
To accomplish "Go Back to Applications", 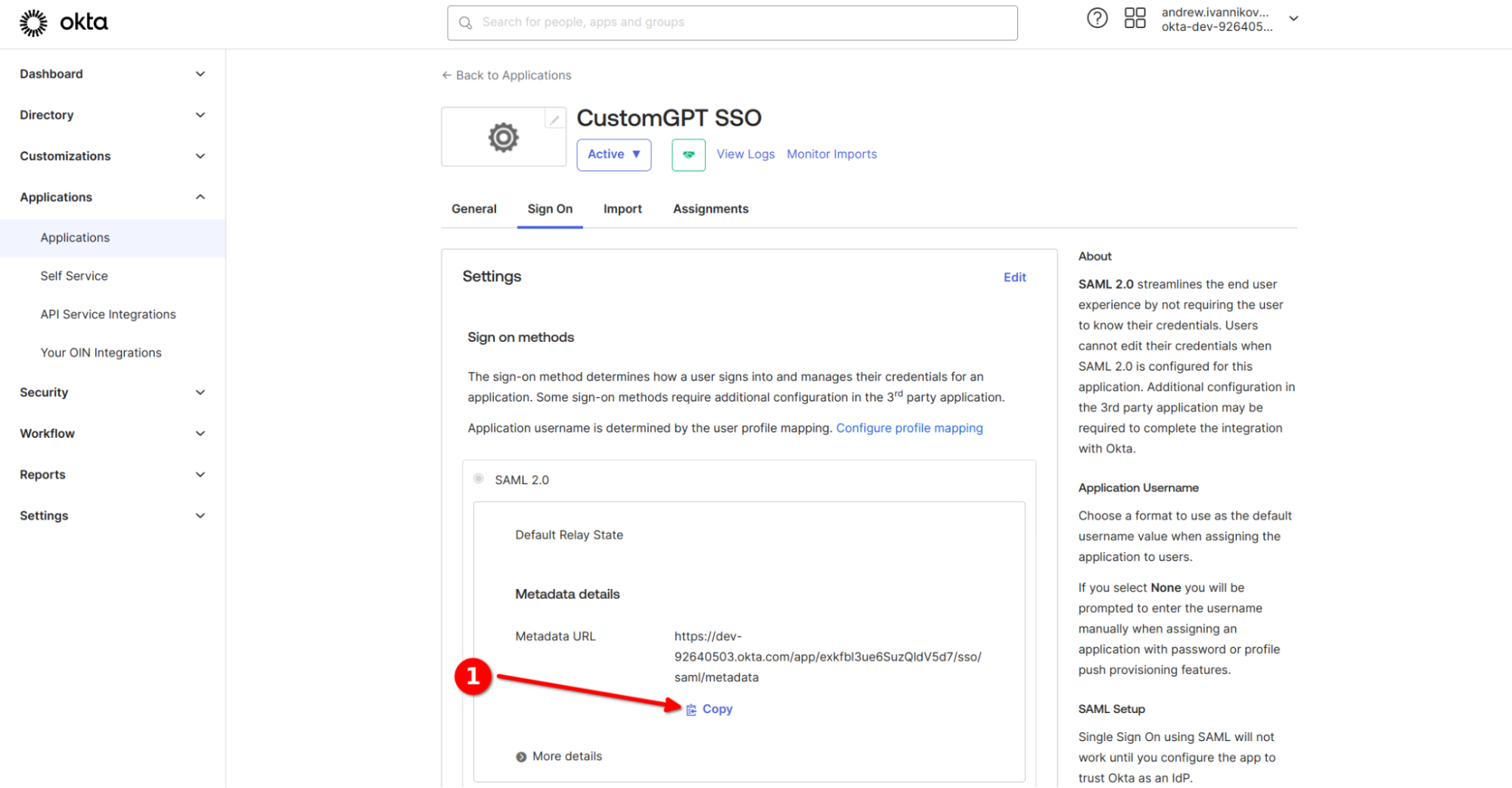I will (x=507, y=76).
